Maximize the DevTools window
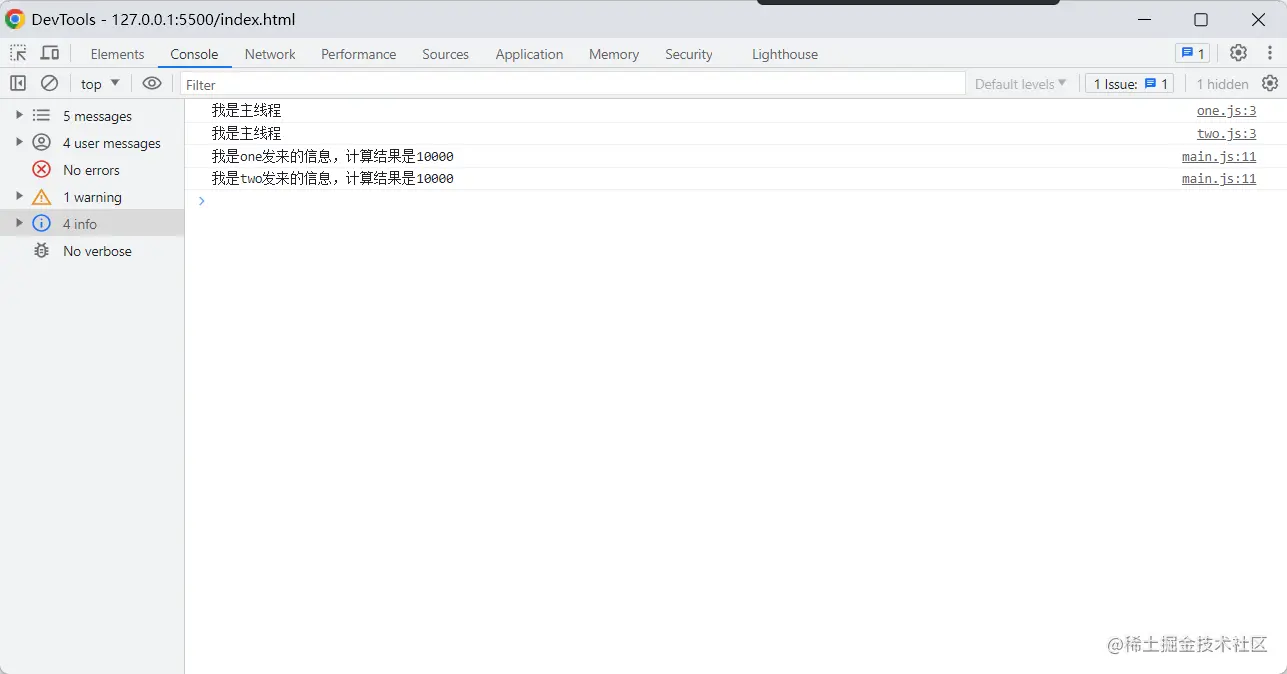Screen dimensions: 1287x674 pos(1201,19)
